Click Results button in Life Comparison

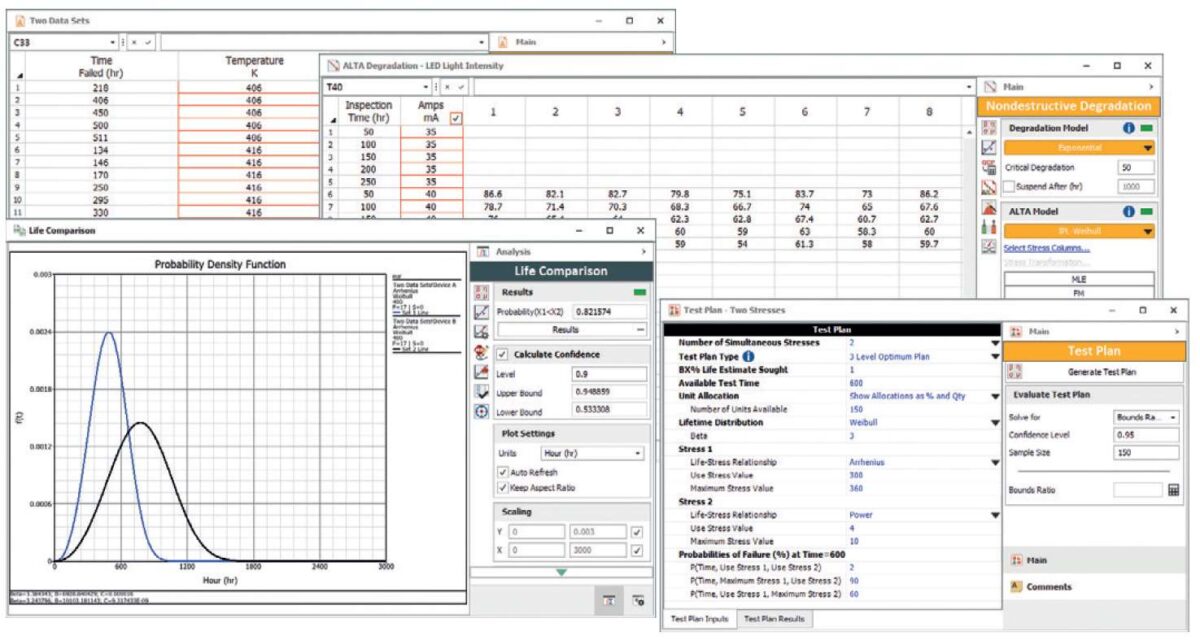(573, 329)
